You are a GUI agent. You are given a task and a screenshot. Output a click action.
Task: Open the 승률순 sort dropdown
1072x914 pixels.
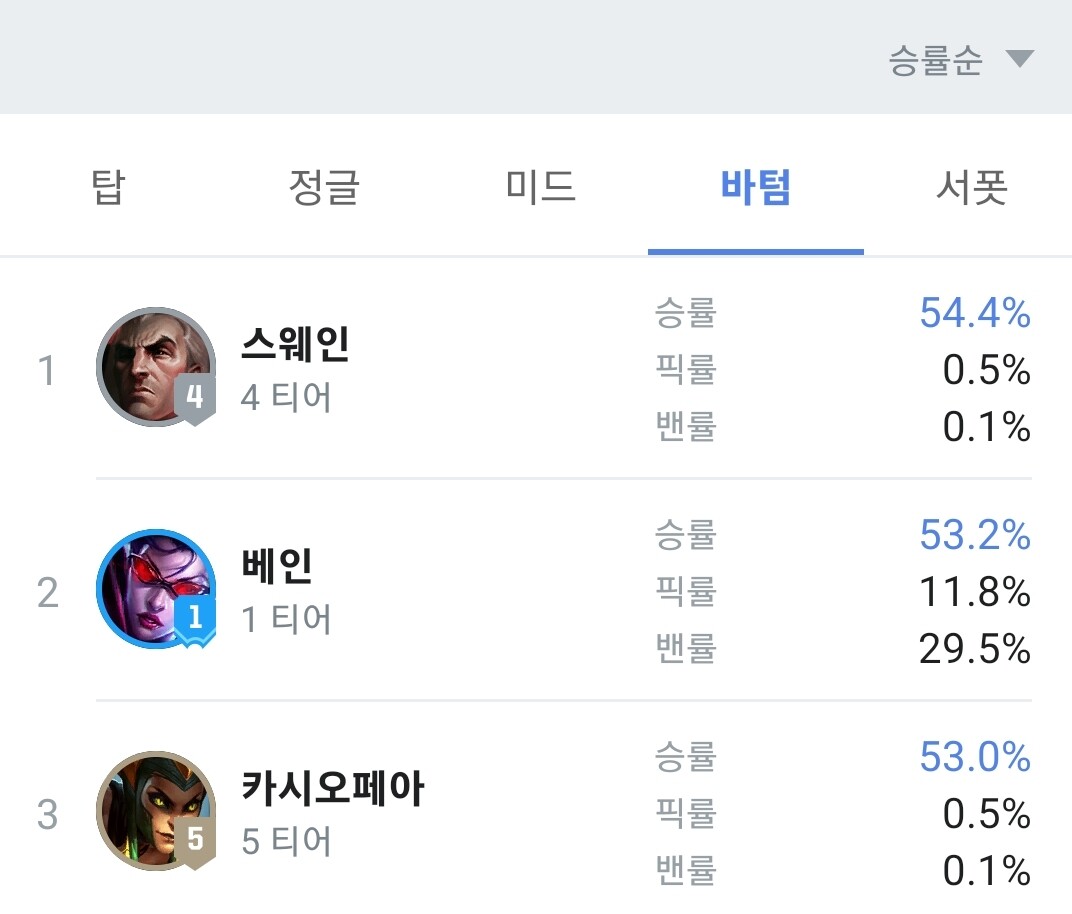961,59
